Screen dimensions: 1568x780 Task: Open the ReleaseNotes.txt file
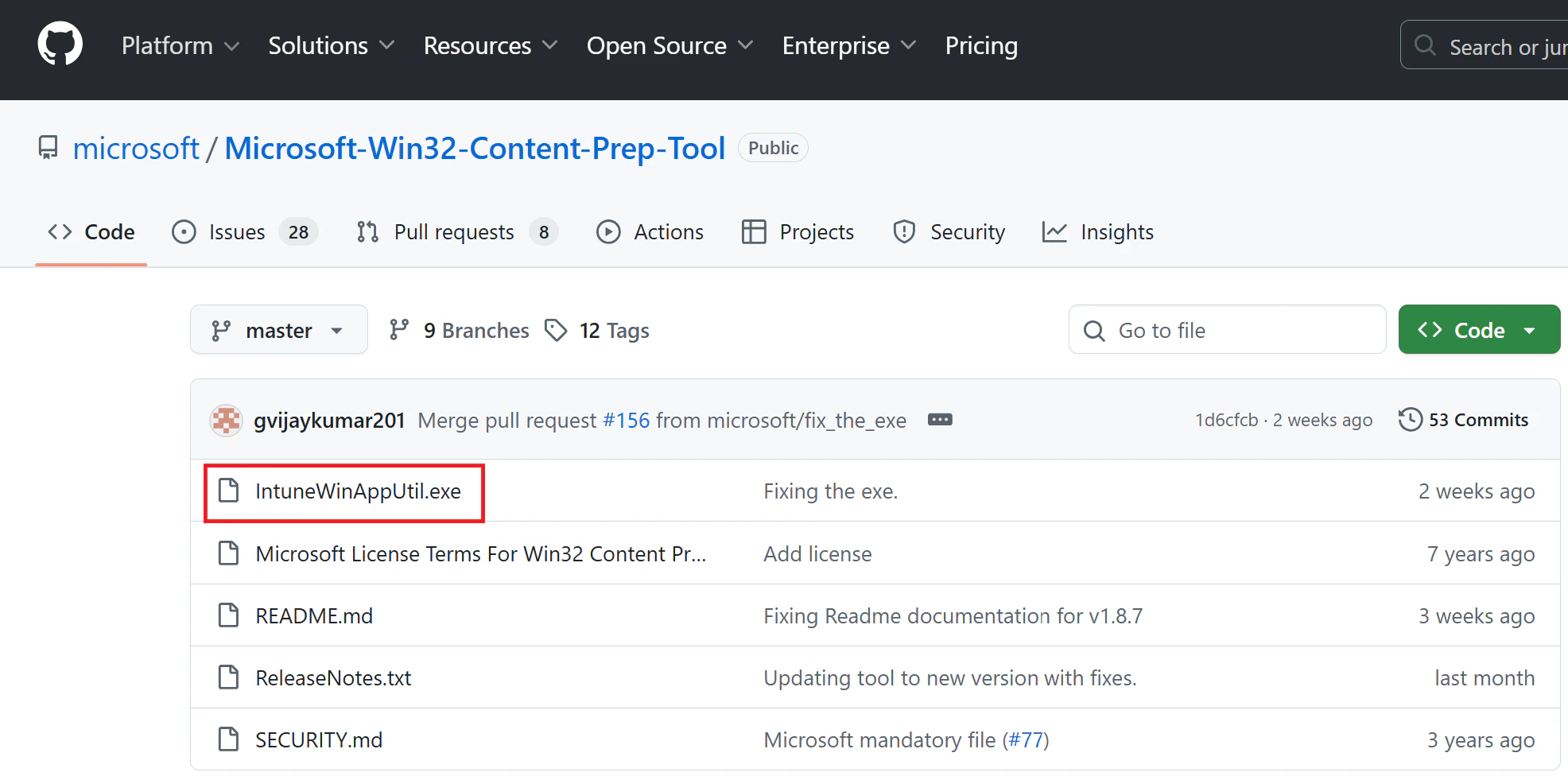pos(333,678)
